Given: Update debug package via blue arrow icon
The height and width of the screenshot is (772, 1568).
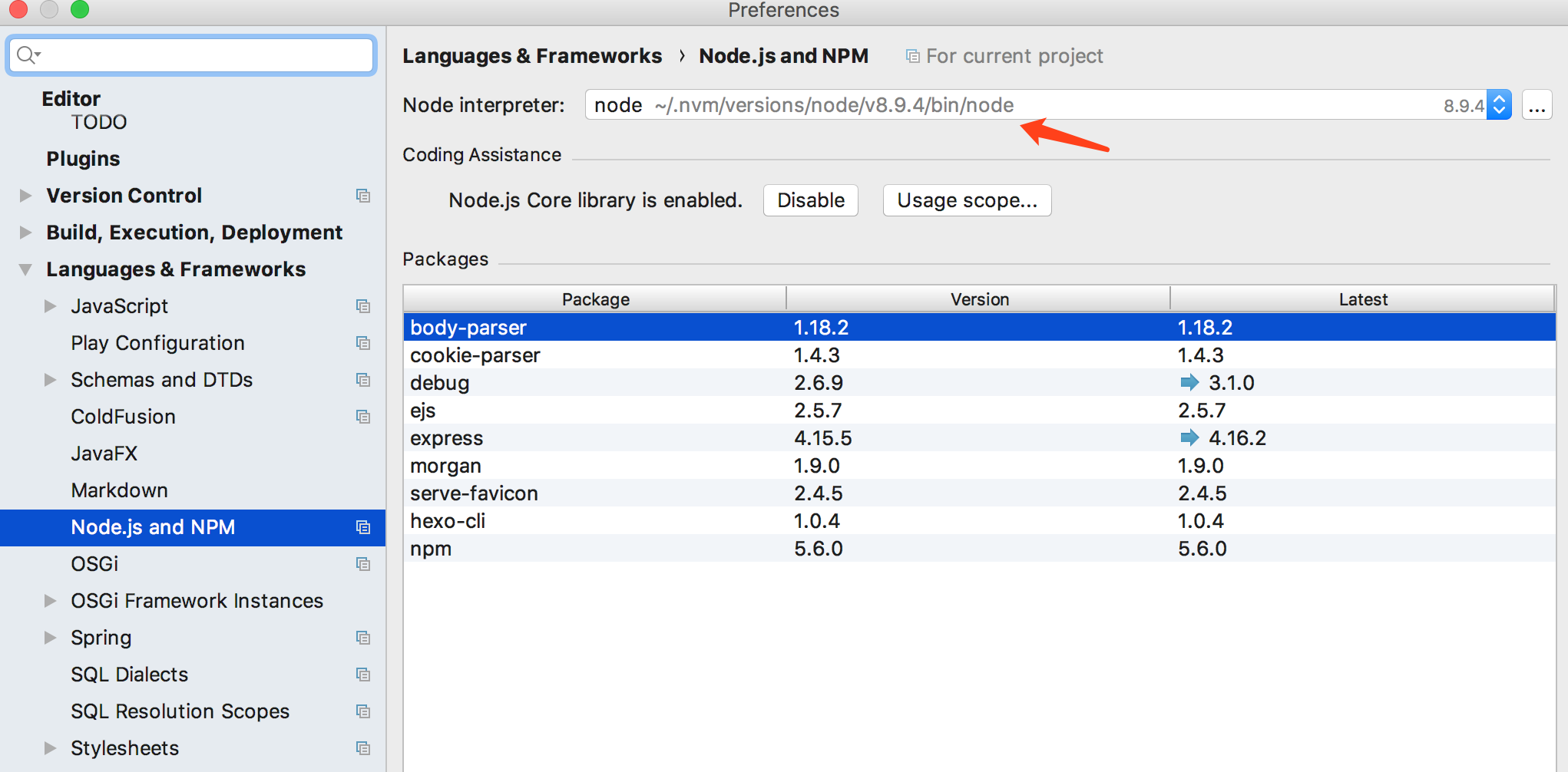Looking at the screenshot, I should pos(1189,382).
